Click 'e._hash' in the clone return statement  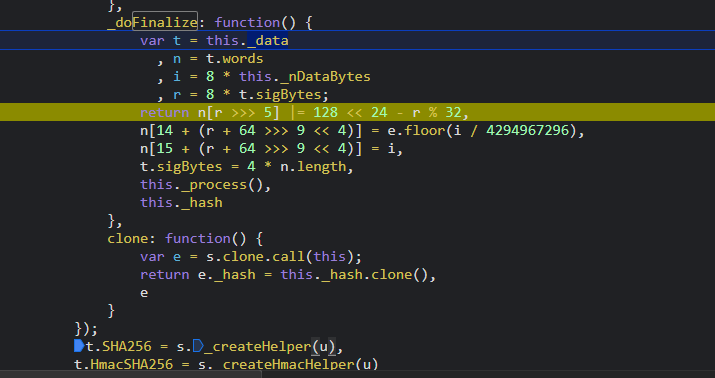[227, 274]
